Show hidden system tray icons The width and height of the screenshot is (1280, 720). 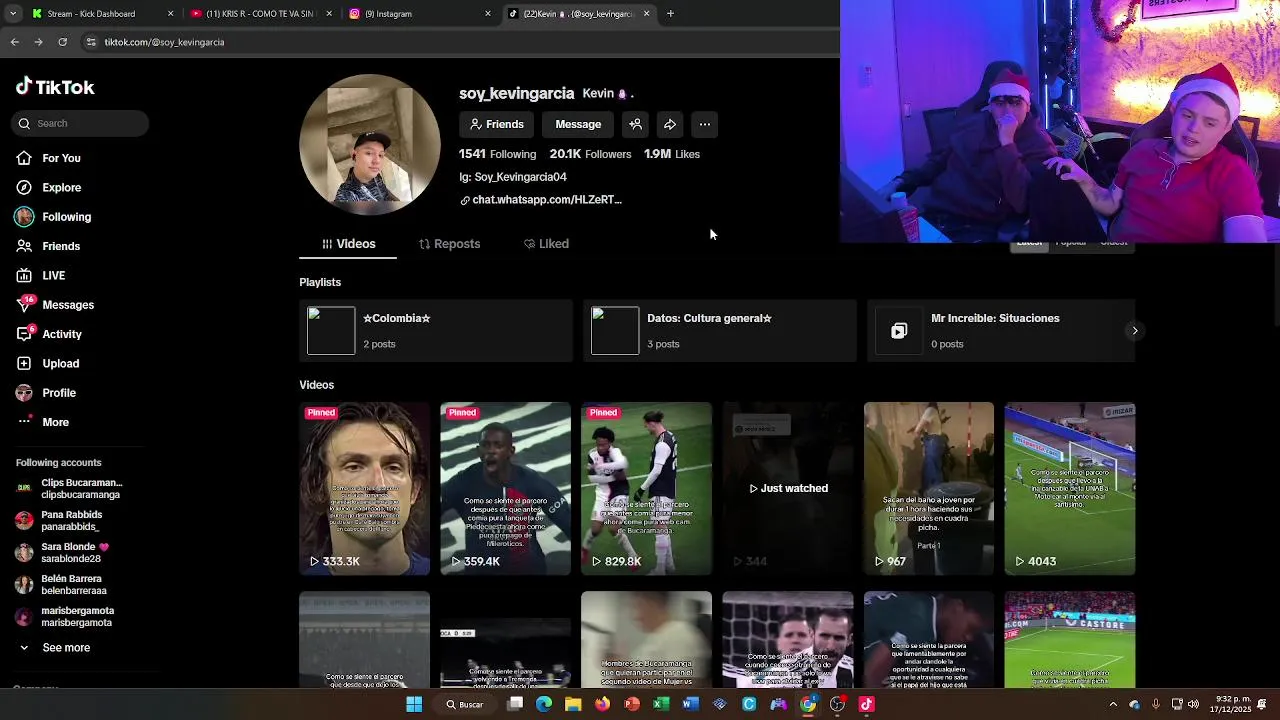(x=1113, y=704)
